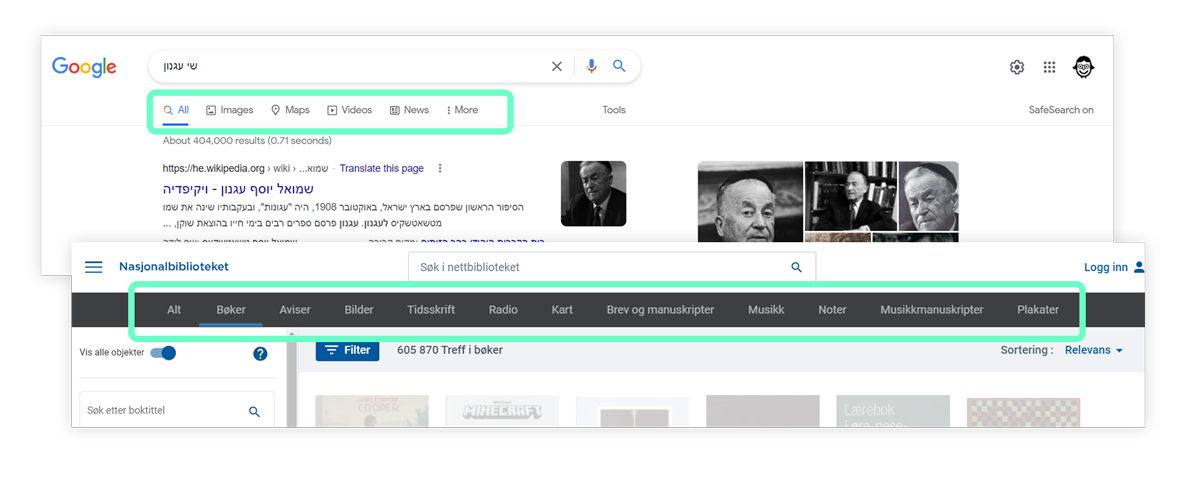This screenshot has height=485, width=1200.
Task: Expand the Relevans sorting dropdown
Action: click(1094, 351)
